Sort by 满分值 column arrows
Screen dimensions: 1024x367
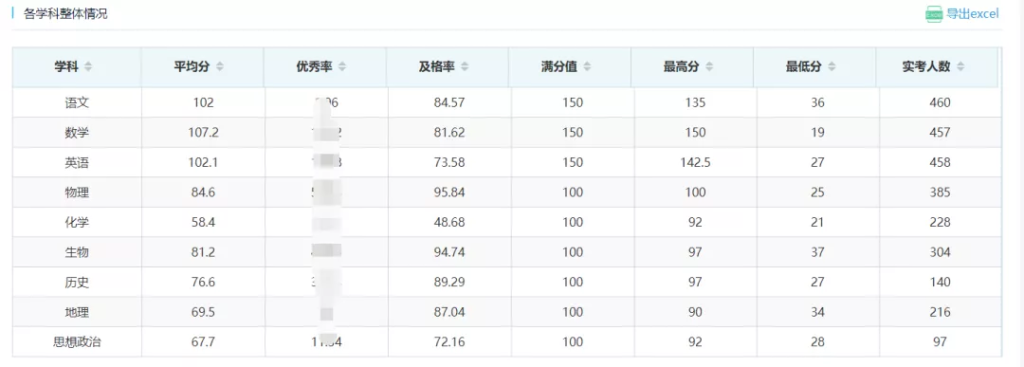tap(587, 67)
